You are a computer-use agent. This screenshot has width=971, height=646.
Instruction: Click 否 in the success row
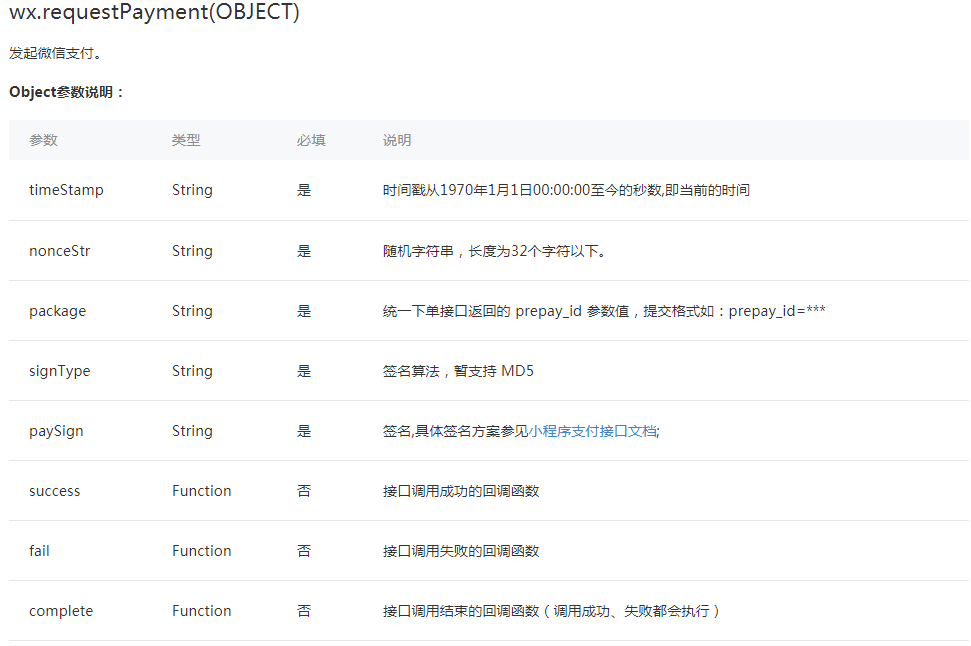(304, 491)
